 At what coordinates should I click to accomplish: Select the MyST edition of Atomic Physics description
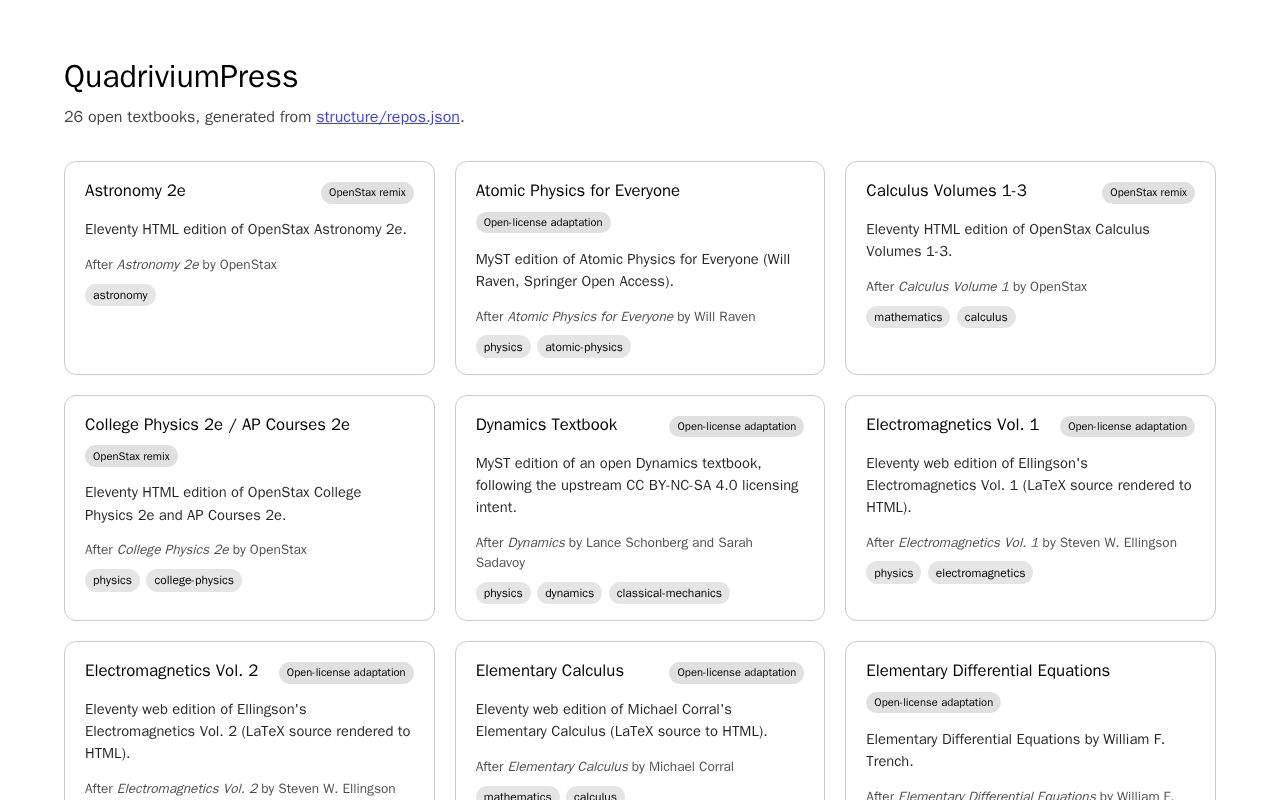click(x=633, y=270)
